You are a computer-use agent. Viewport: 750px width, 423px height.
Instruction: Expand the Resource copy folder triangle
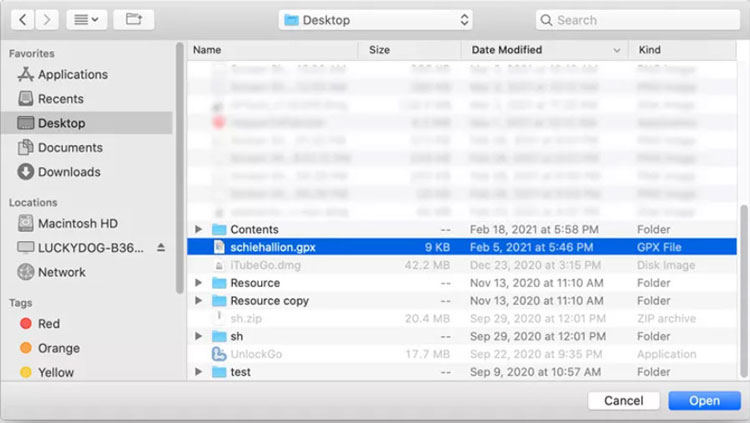pos(198,301)
